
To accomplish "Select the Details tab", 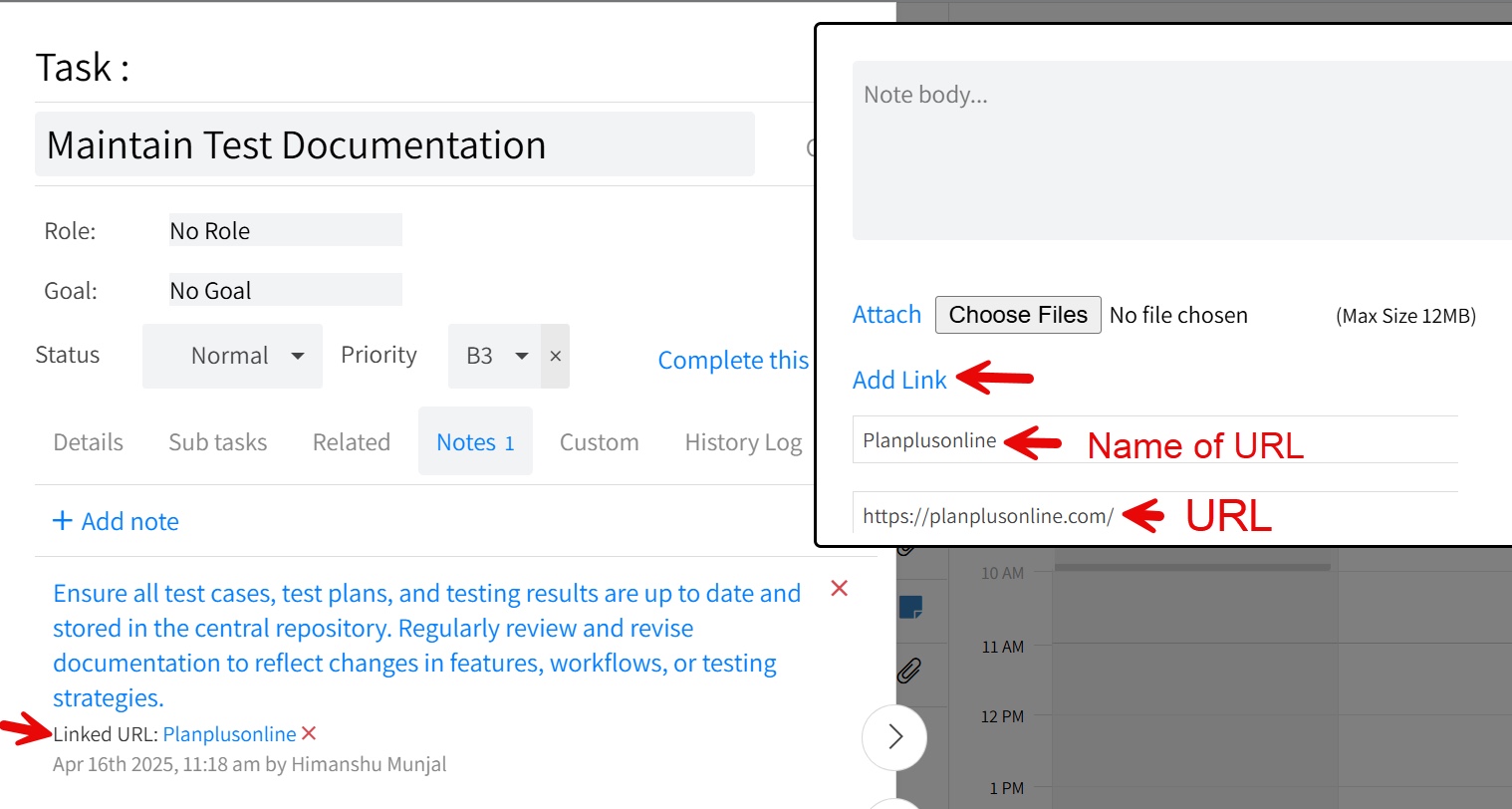I will (x=89, y=442).
